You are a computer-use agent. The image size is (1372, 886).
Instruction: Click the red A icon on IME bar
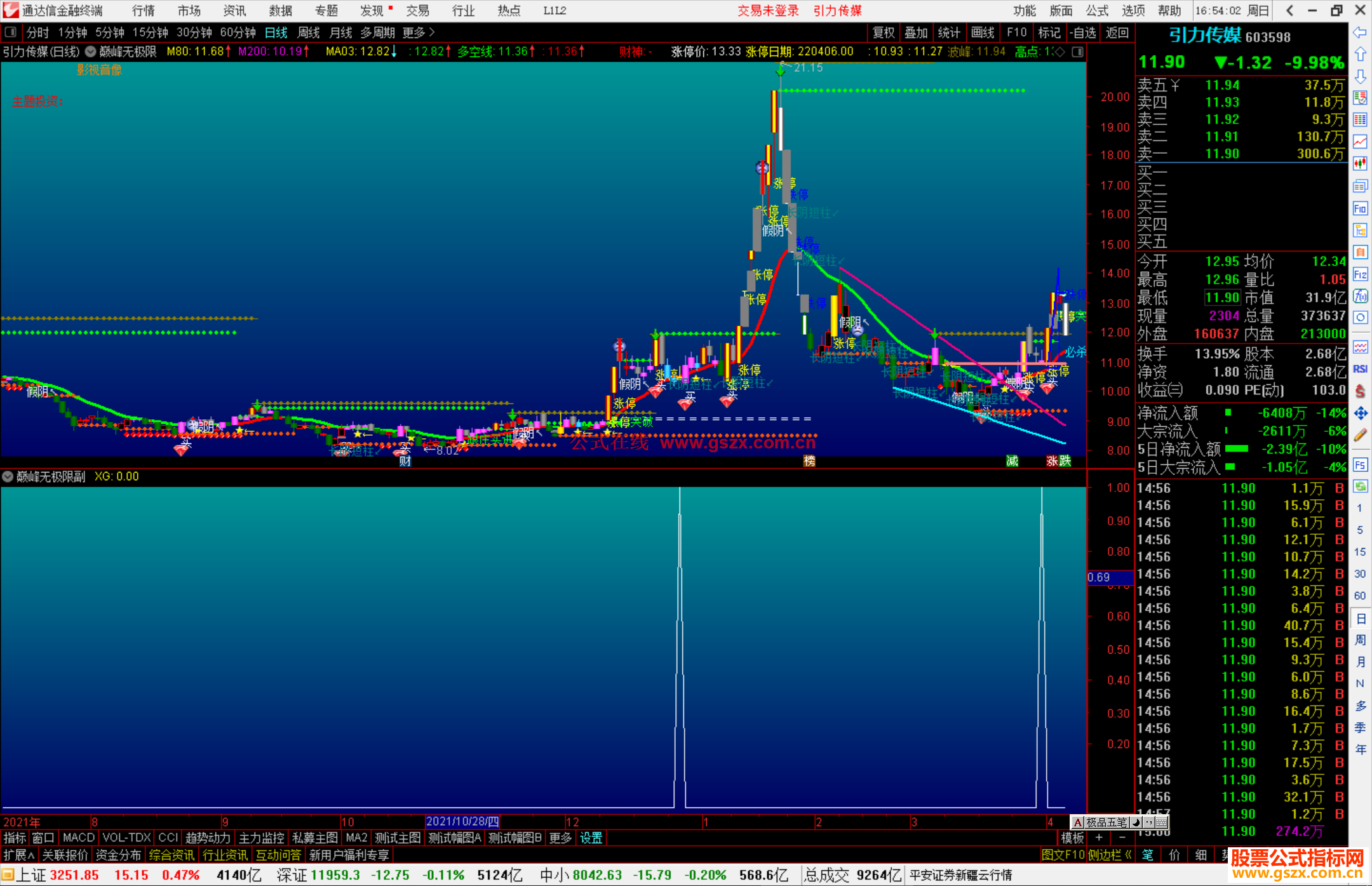1078,822
